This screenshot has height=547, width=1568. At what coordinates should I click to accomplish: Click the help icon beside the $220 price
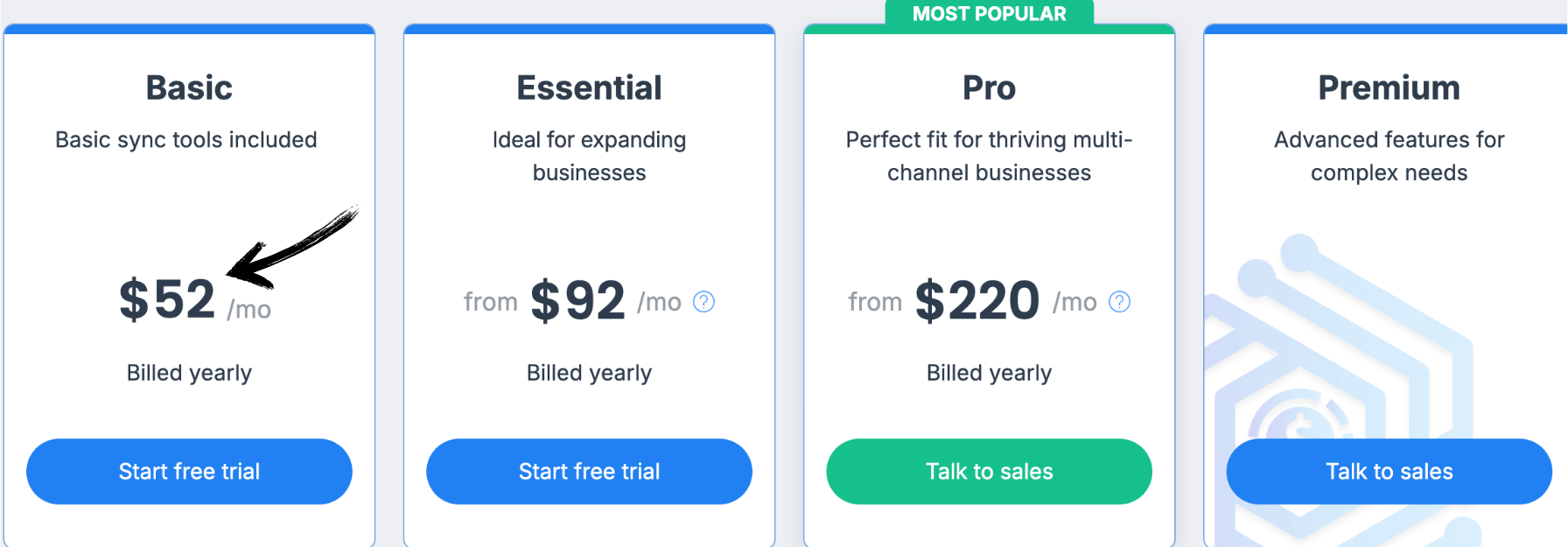coord(1119,302)
